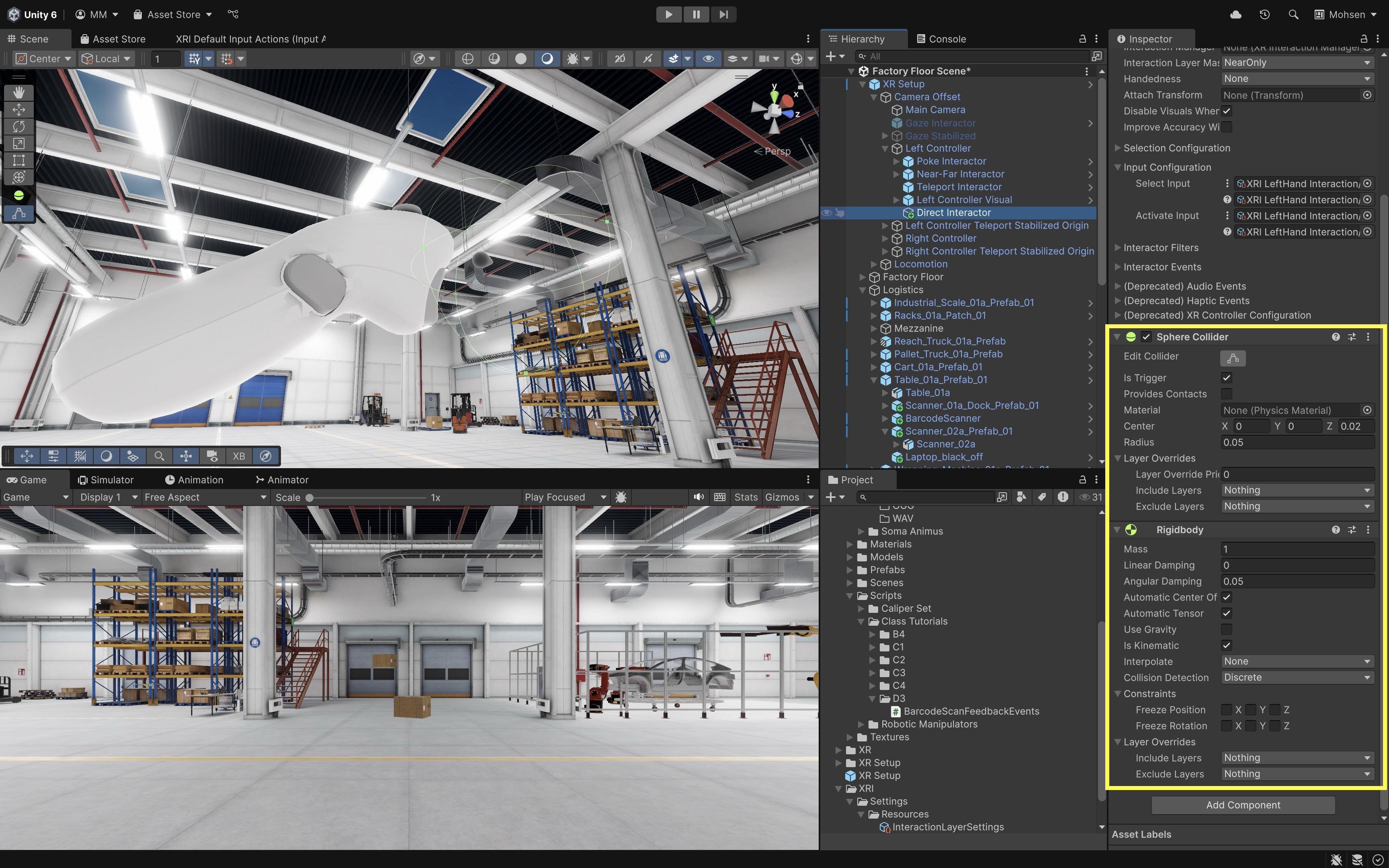The image size is (1389, 868).
Task: Expand the Right Controller hierarchy item
Action: [885, 238]
